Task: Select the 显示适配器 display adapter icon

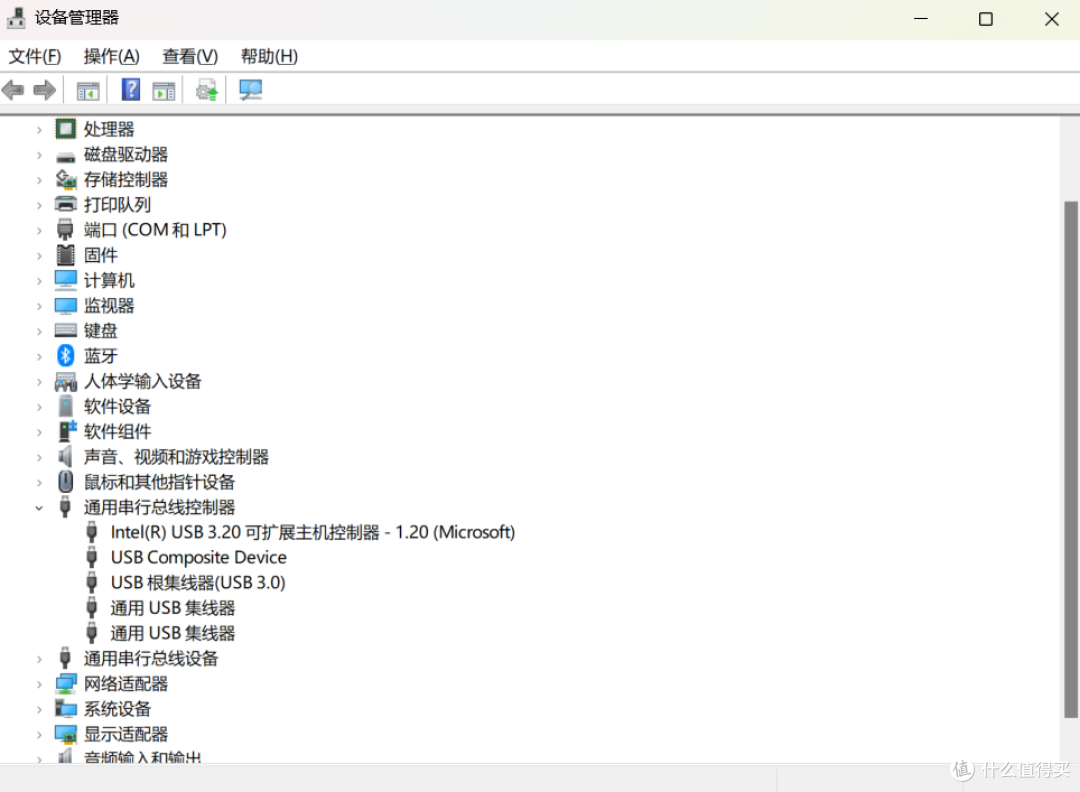Action: [65, 734]
